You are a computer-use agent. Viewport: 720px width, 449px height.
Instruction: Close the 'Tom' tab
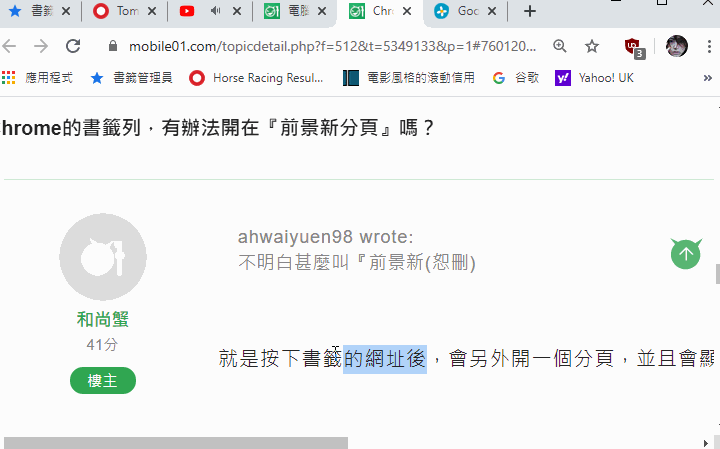152,11
